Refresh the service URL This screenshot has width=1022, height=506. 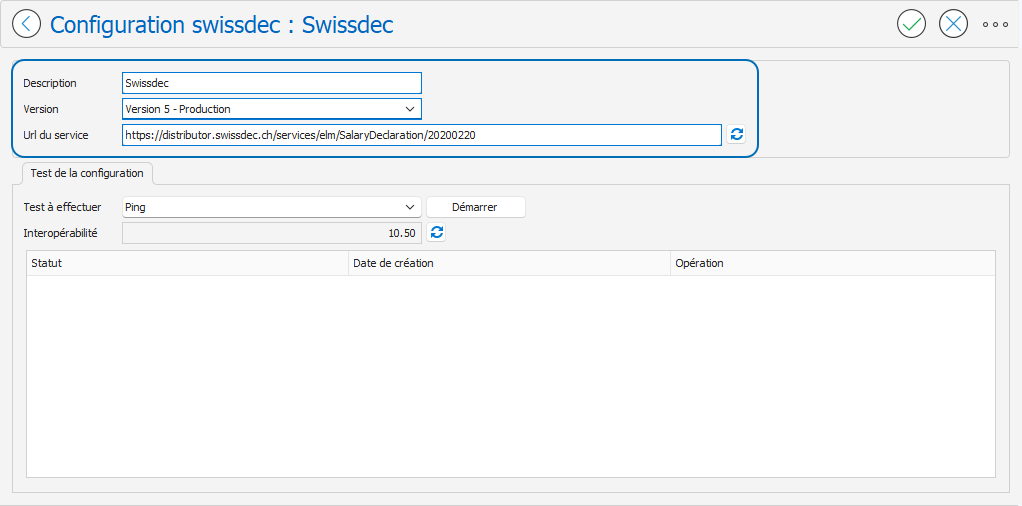[736, 135]
